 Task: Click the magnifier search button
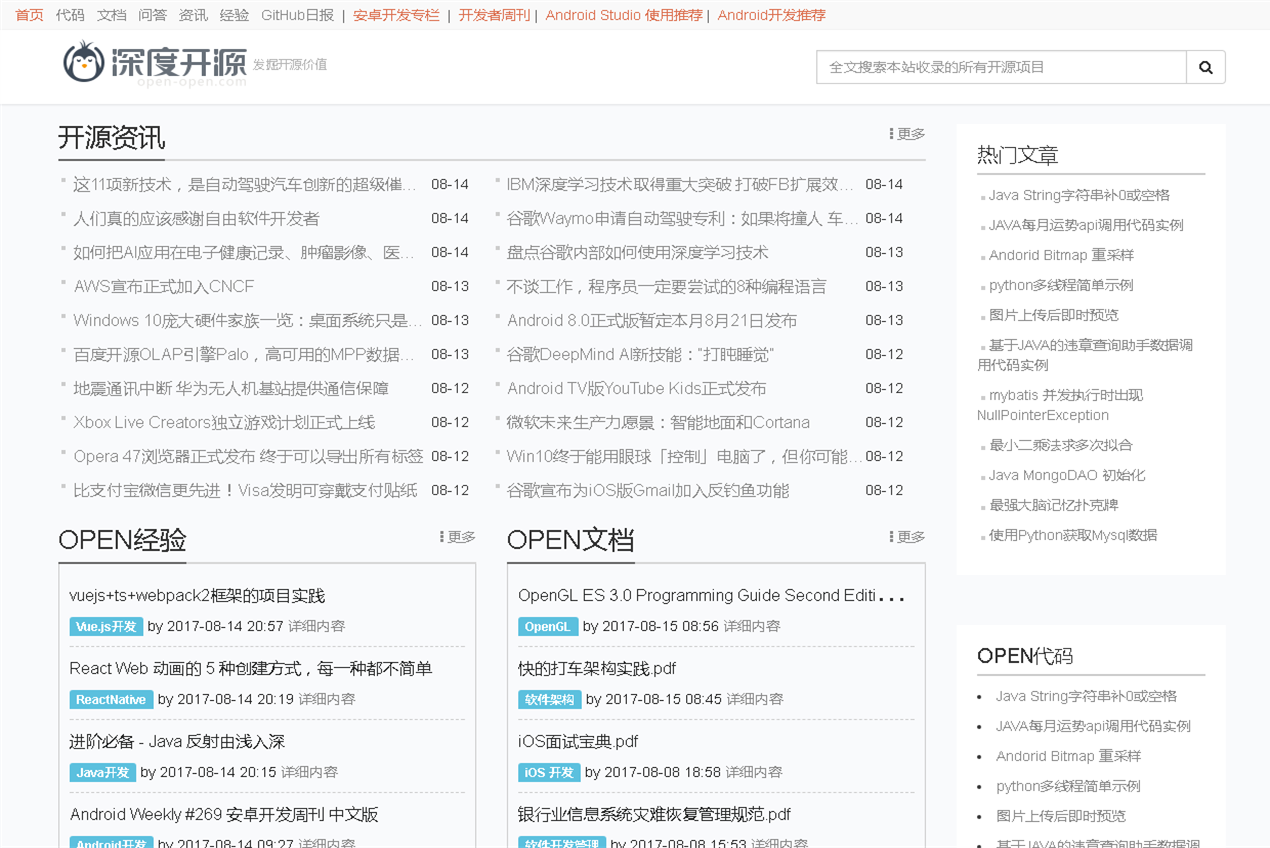(1205, 67)
